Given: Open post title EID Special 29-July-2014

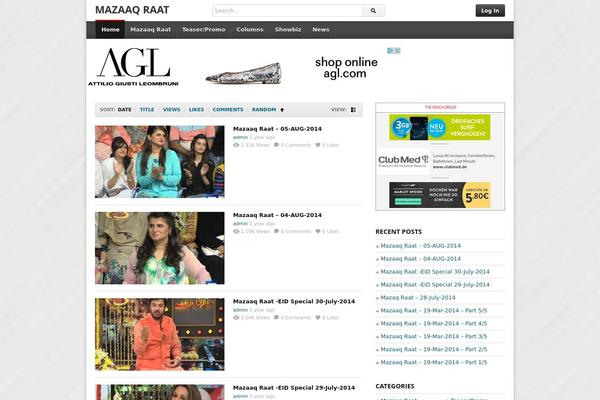Looking at the screenshot, I should (x=294, y=388).
